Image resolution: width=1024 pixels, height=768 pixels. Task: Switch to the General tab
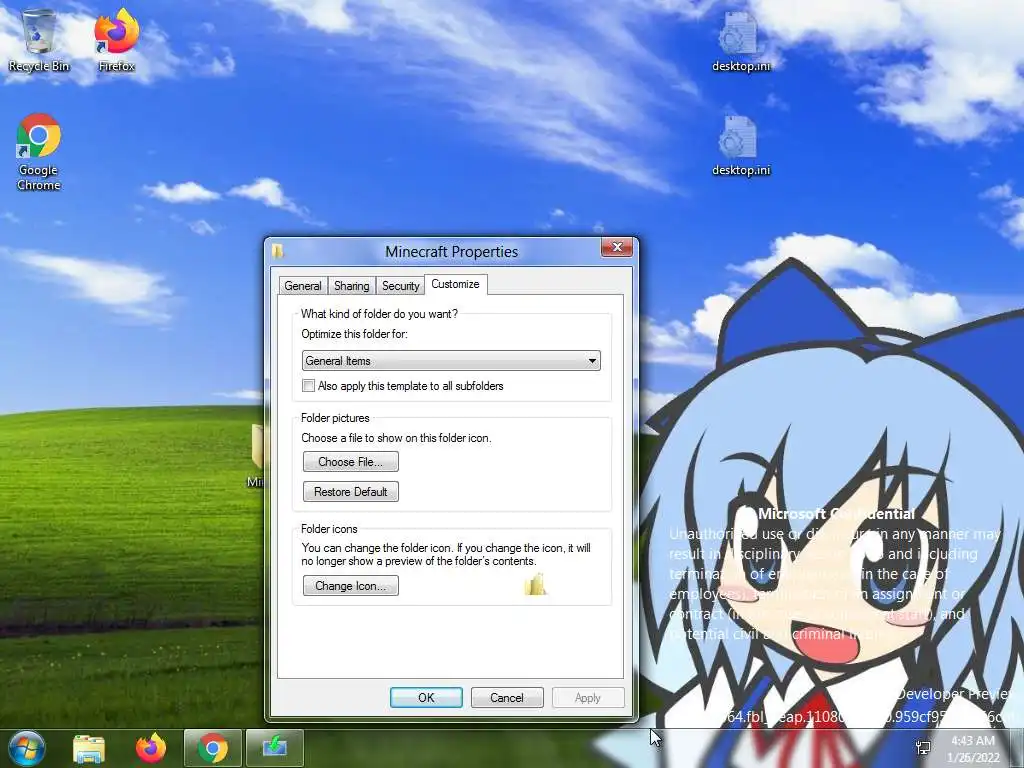coord(303,286)
